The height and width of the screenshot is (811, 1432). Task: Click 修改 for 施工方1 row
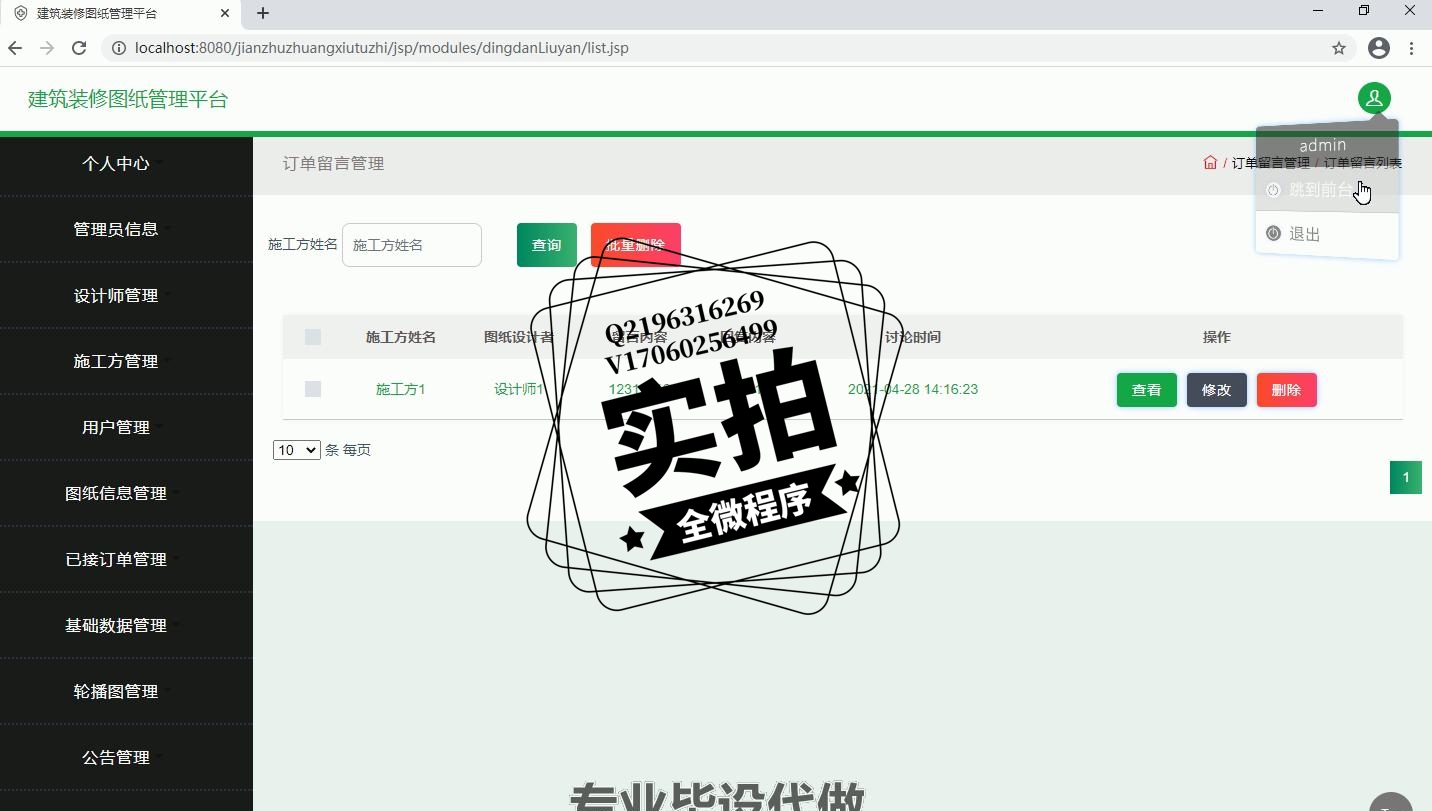1217,390
